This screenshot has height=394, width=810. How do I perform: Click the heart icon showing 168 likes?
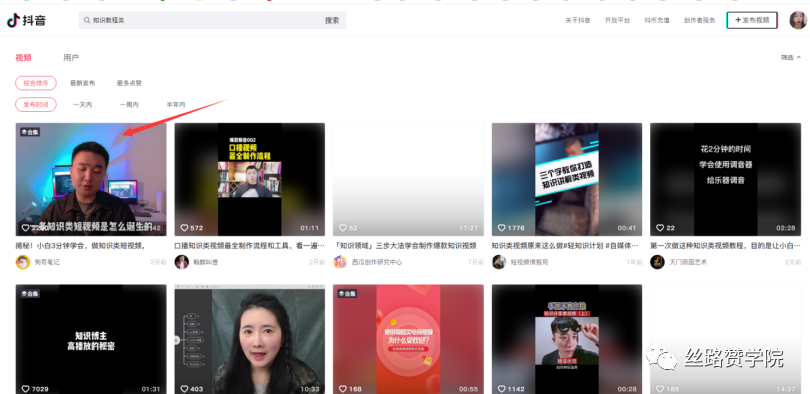pos(342,389)
